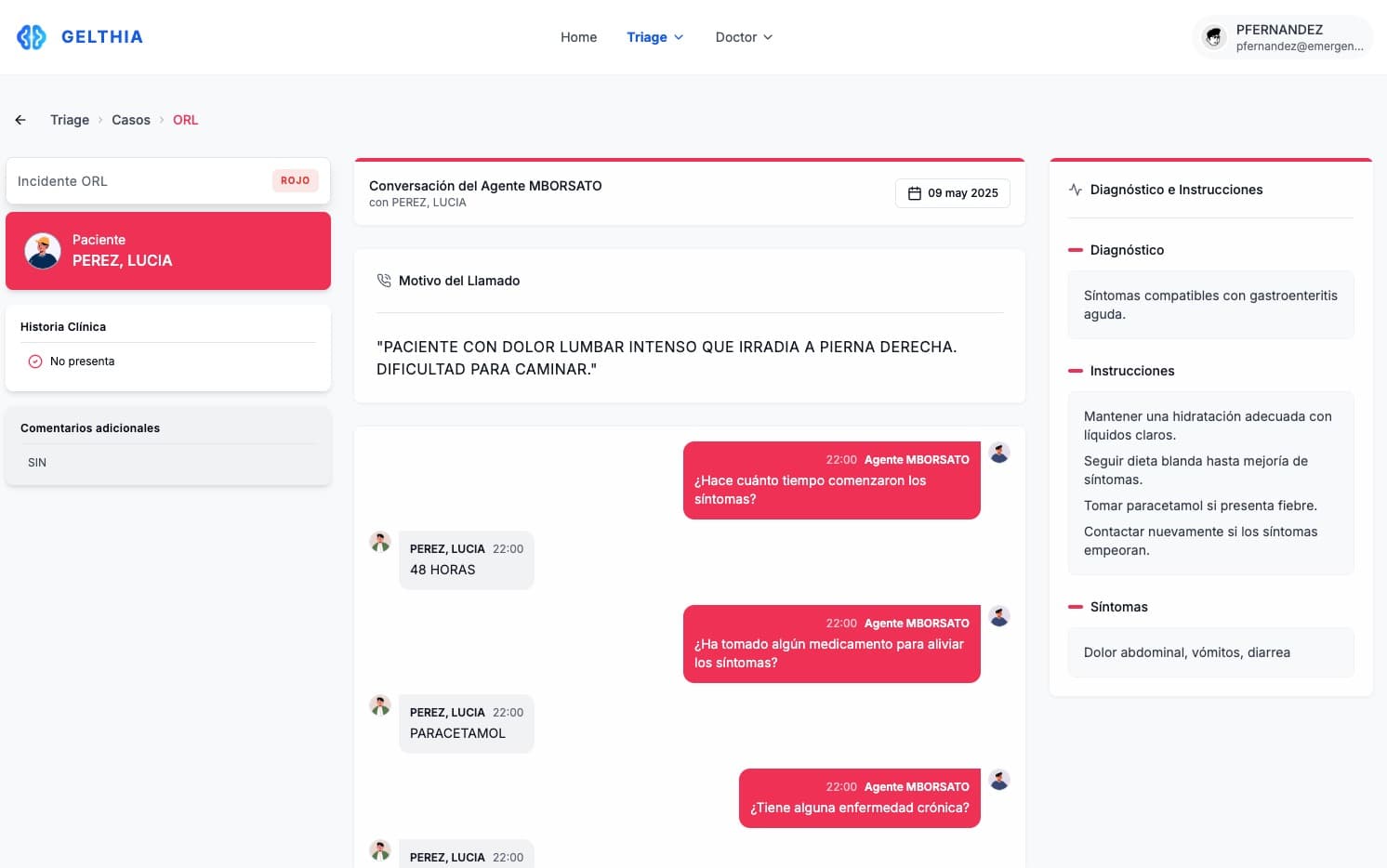Image resolution: width=1387 pixels, height=868 pixels.
Task: Click the Contactar nuevamente instruction
Action: 1200,541
